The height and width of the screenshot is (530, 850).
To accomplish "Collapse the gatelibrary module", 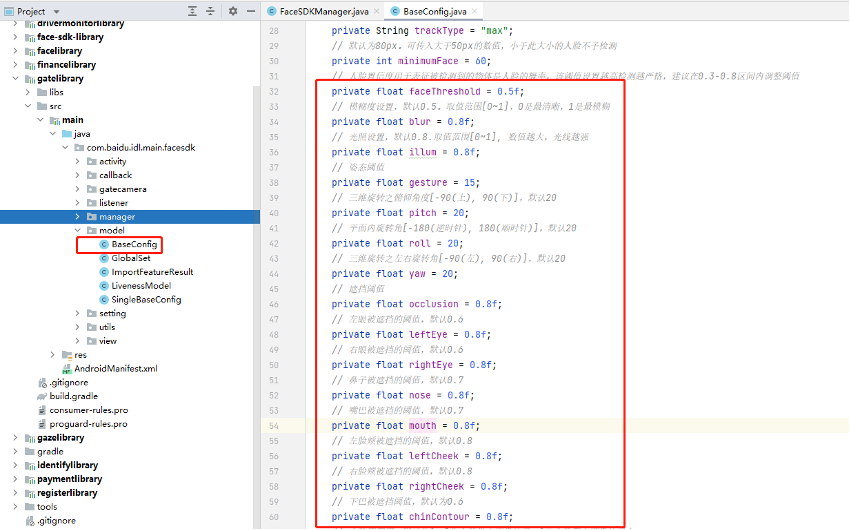I will click(x=15, y=79).
